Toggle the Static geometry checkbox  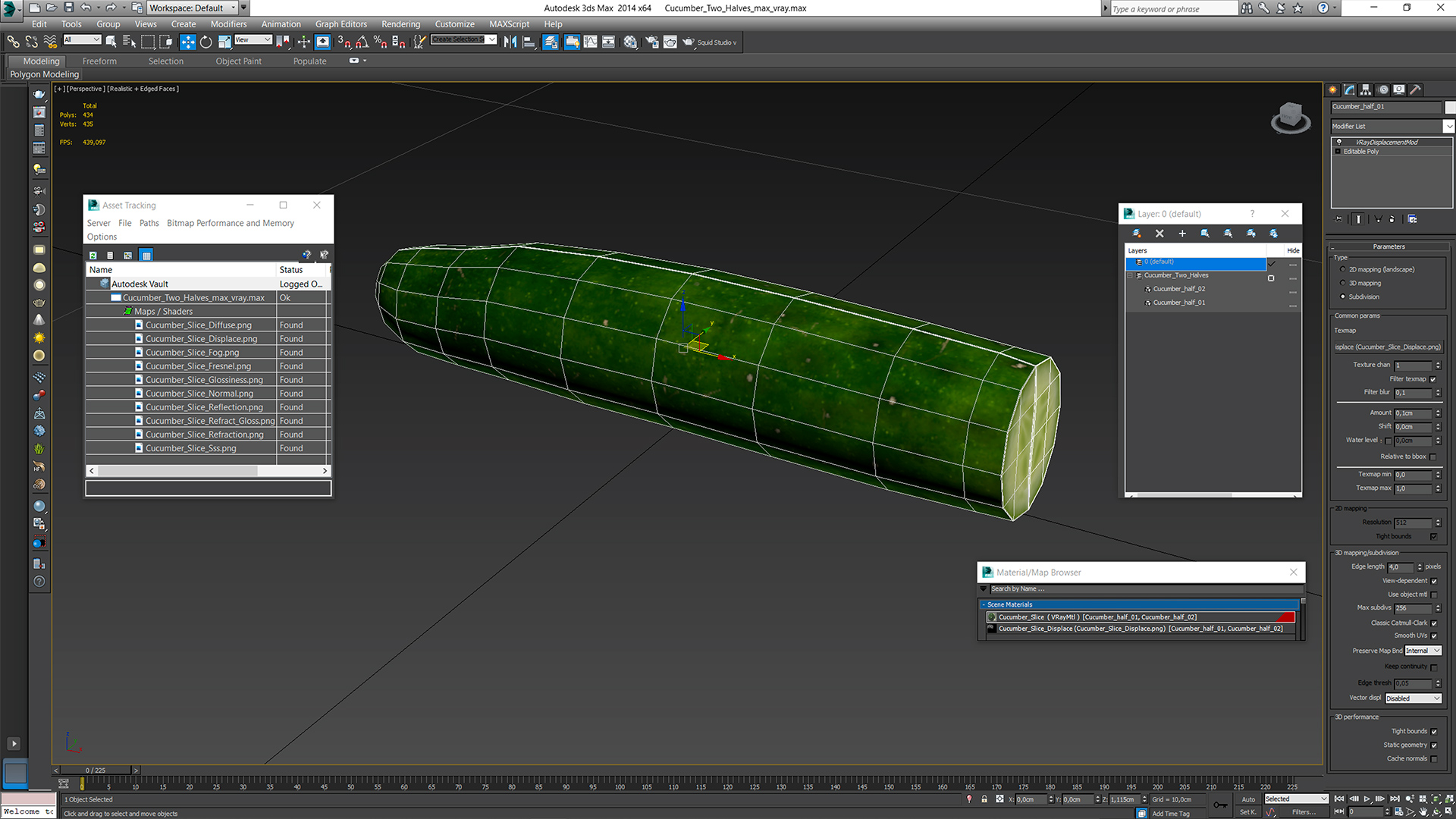[1433, 745]
